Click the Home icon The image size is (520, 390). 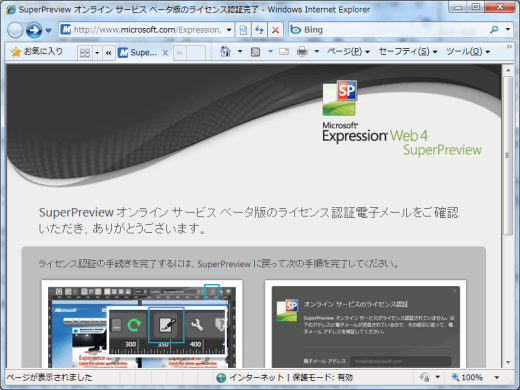[226, 51]
